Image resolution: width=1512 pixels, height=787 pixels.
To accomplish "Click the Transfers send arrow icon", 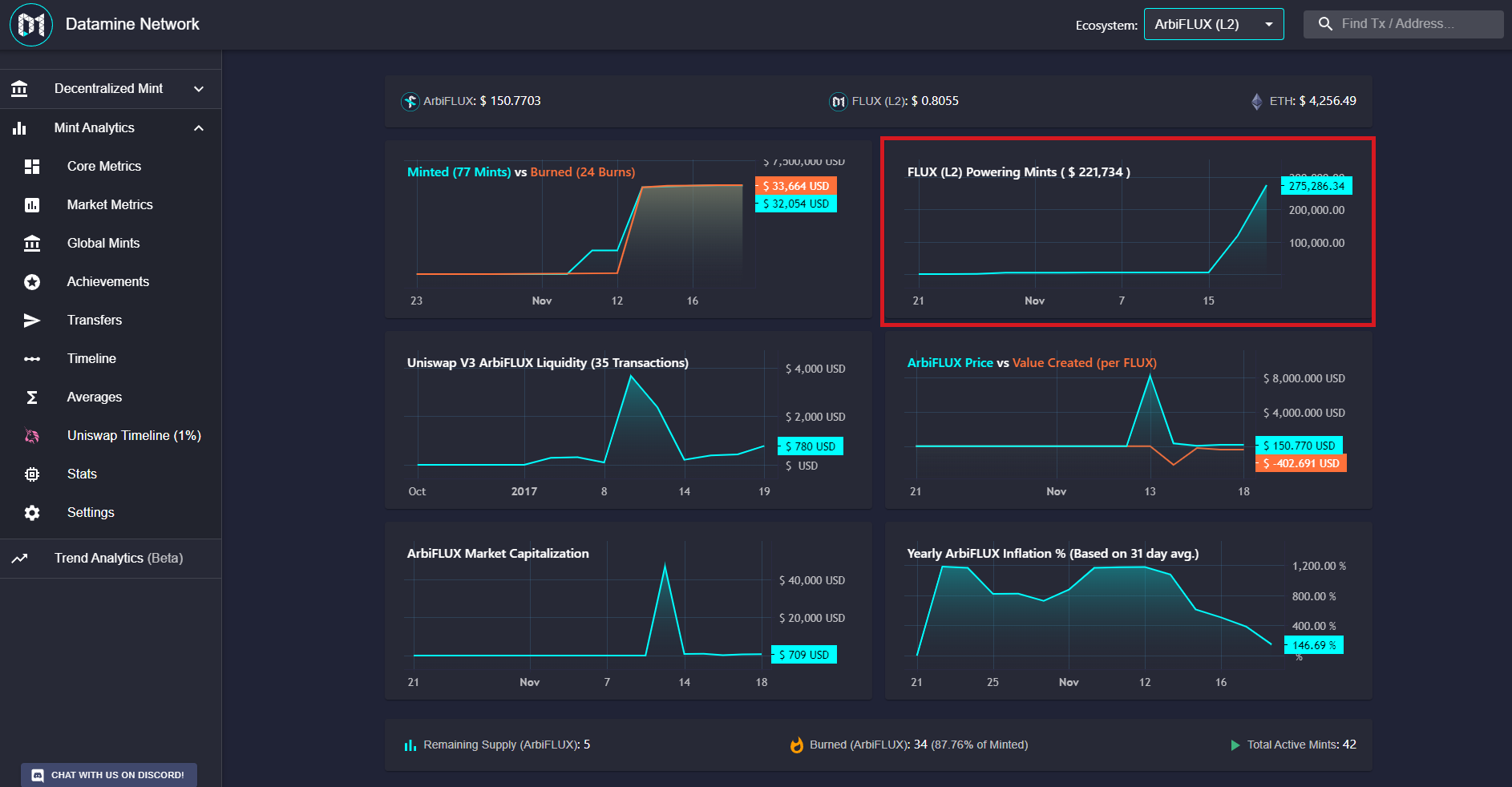I will point(32,321).
